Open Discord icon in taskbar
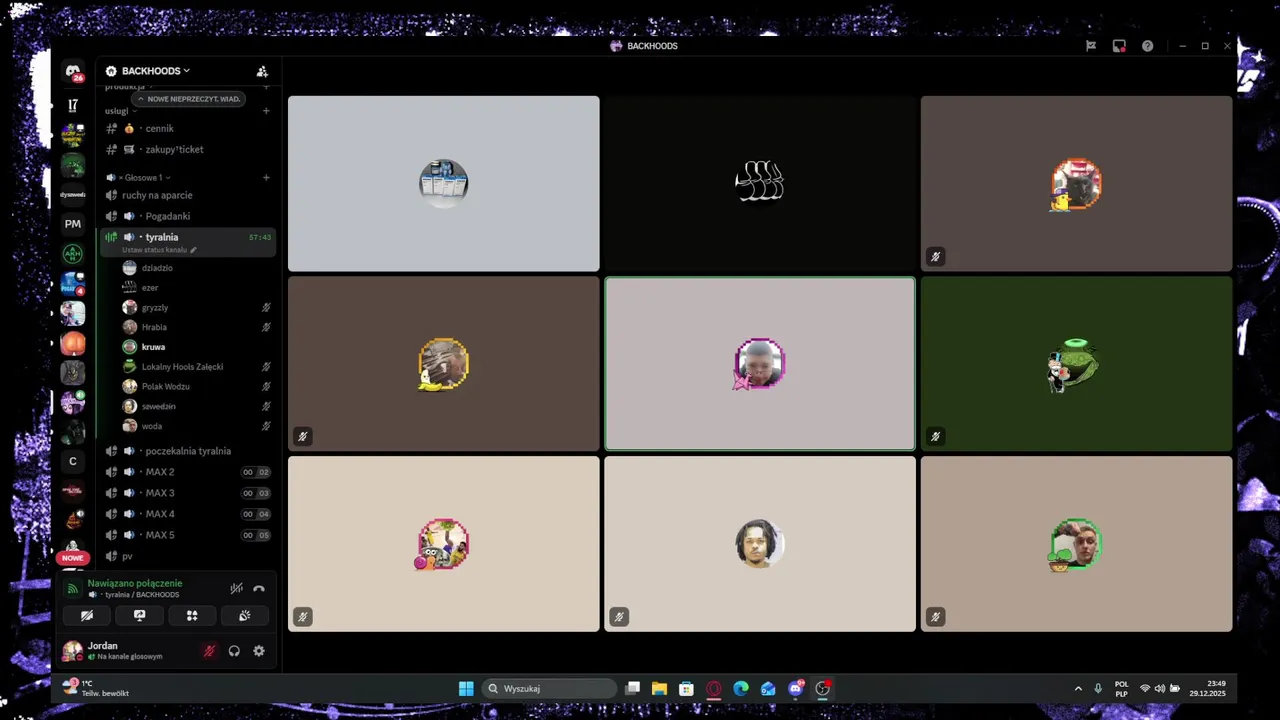This screenshot has width=1280, height=720. 796,688
